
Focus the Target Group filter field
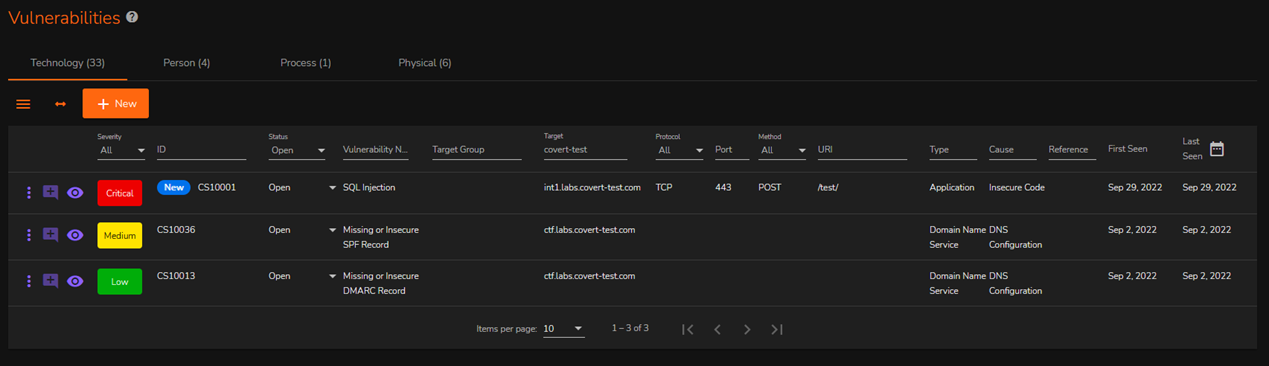pyautogui.click(x=477, y=150)
